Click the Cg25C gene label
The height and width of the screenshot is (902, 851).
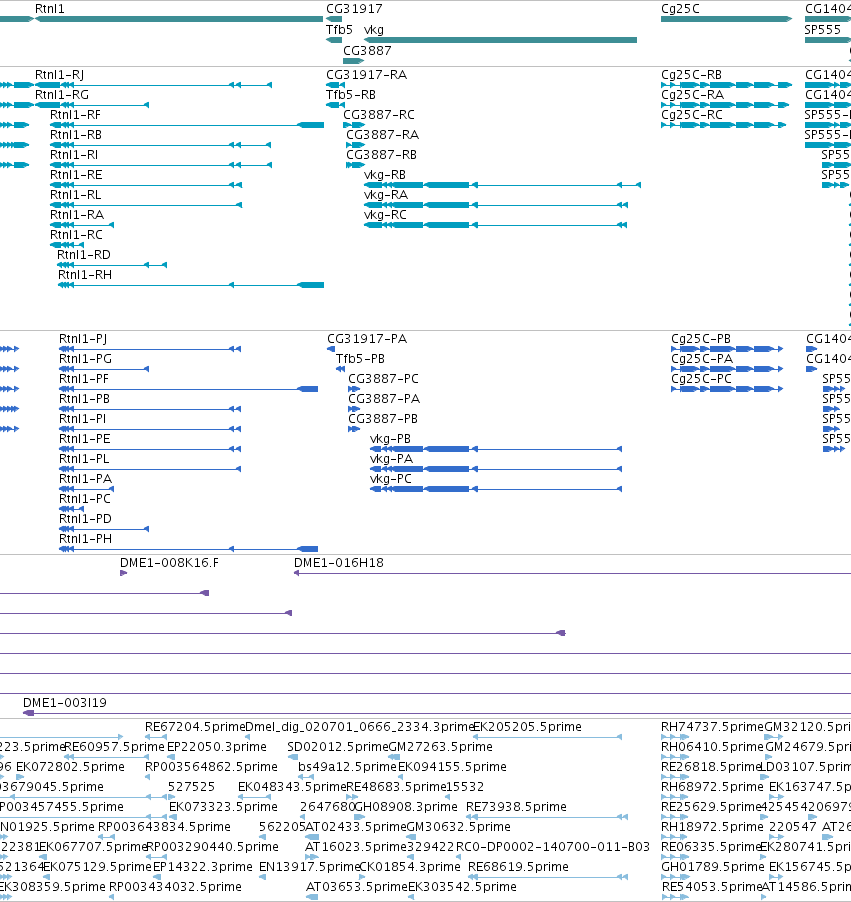pos(680,9)
